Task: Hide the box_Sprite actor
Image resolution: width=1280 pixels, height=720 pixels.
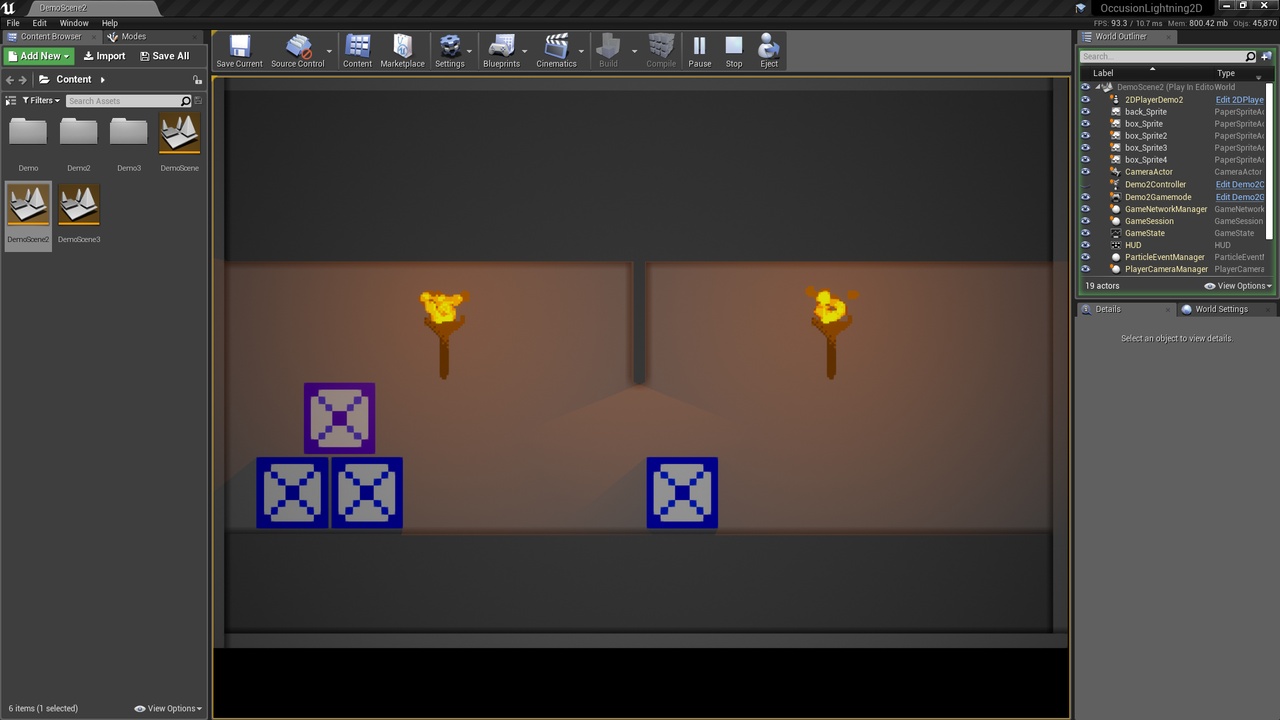Action: pos(1085,124)
